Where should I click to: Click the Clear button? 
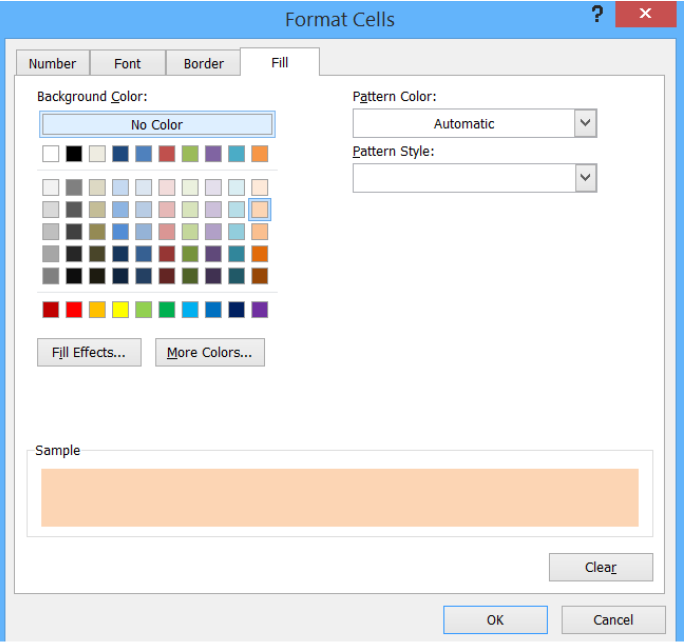[x=600, y=568]
